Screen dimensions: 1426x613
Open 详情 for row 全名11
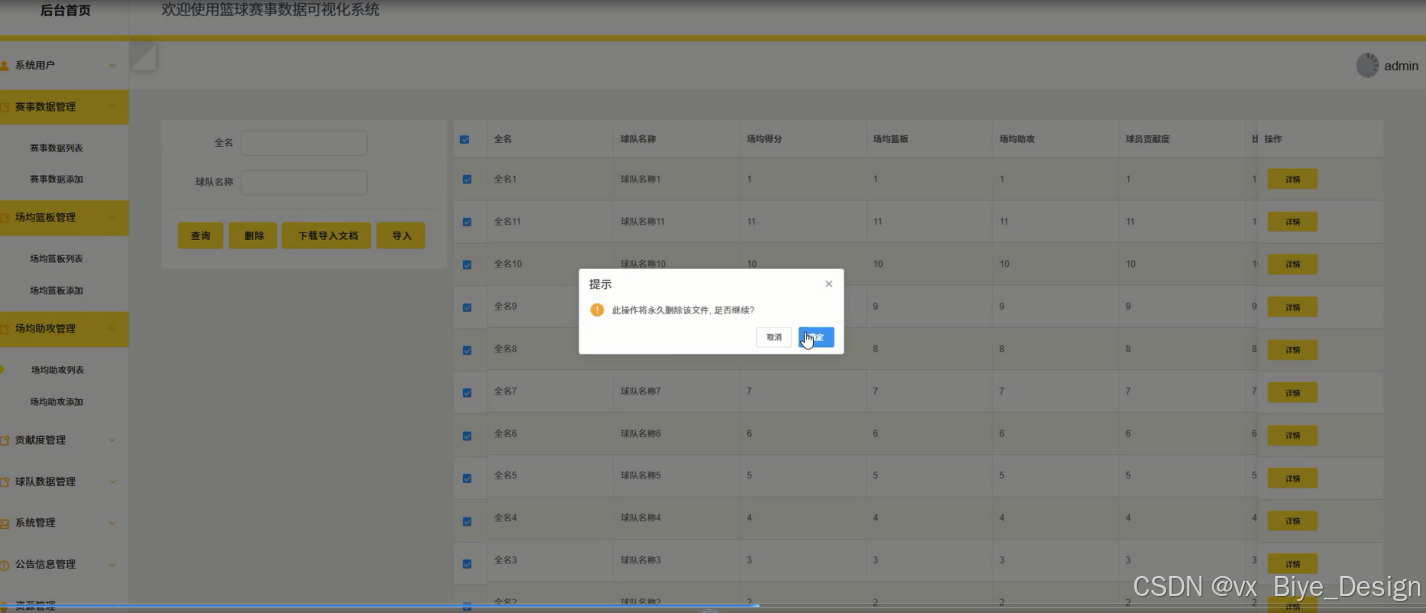click(x=1292, y=222)
